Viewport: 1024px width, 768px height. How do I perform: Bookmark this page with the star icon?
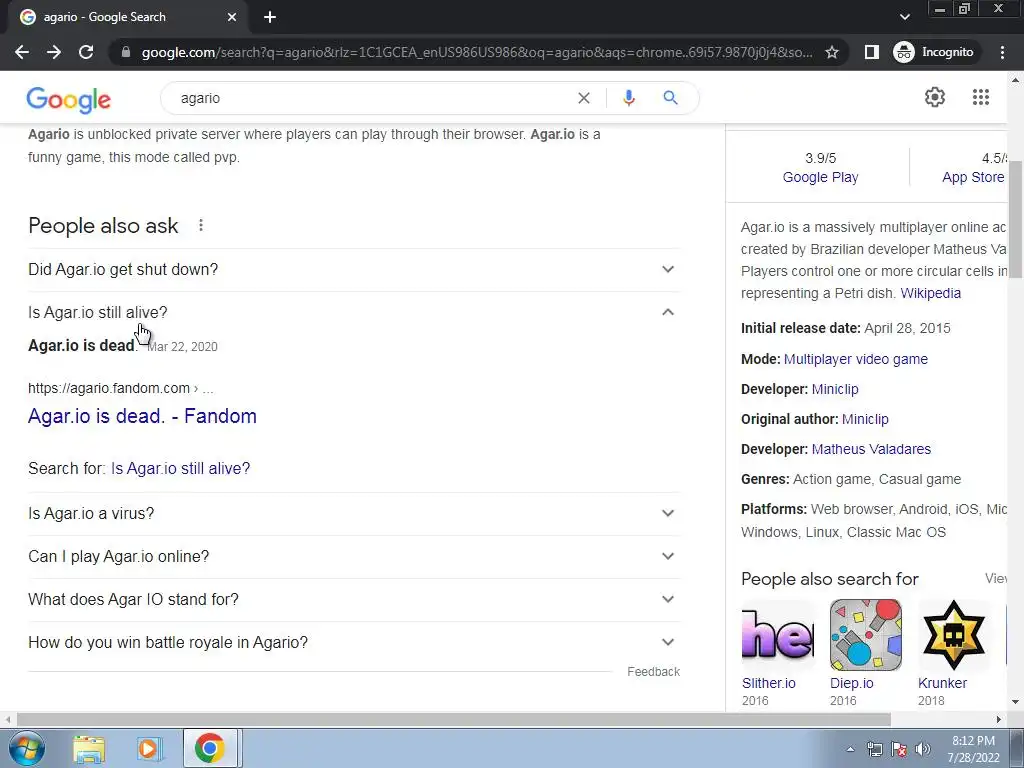(x=831, y=52)
